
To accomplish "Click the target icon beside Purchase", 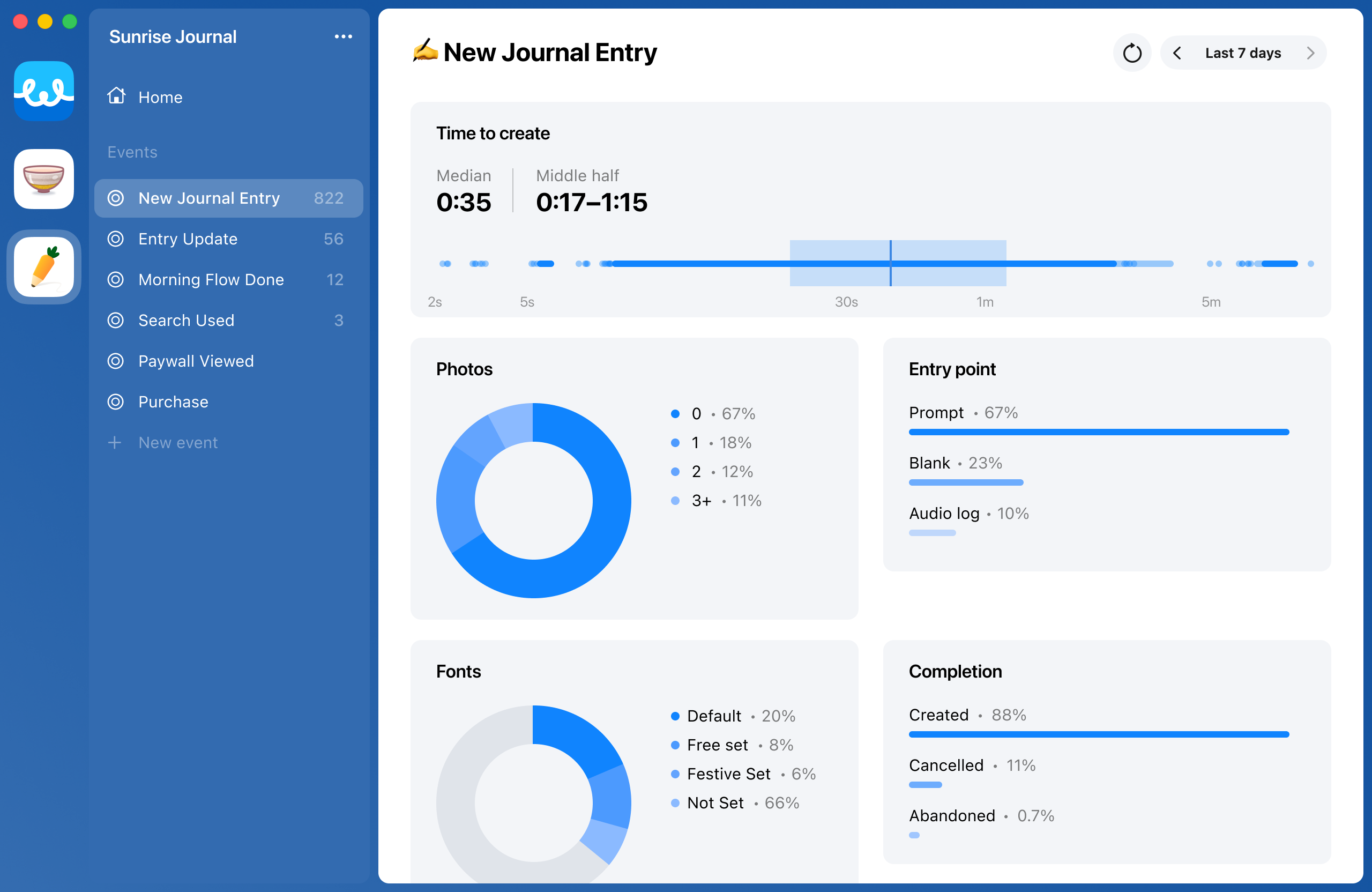I will 116,402.
